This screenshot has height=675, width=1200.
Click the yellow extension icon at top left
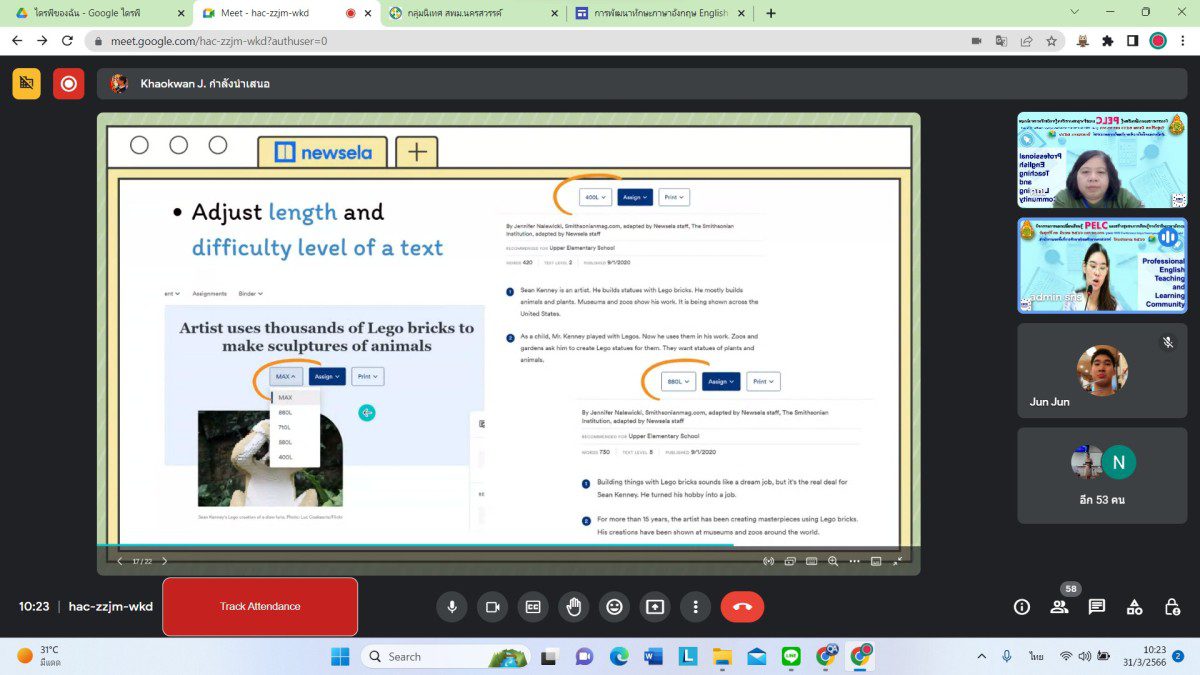(27, 84)
